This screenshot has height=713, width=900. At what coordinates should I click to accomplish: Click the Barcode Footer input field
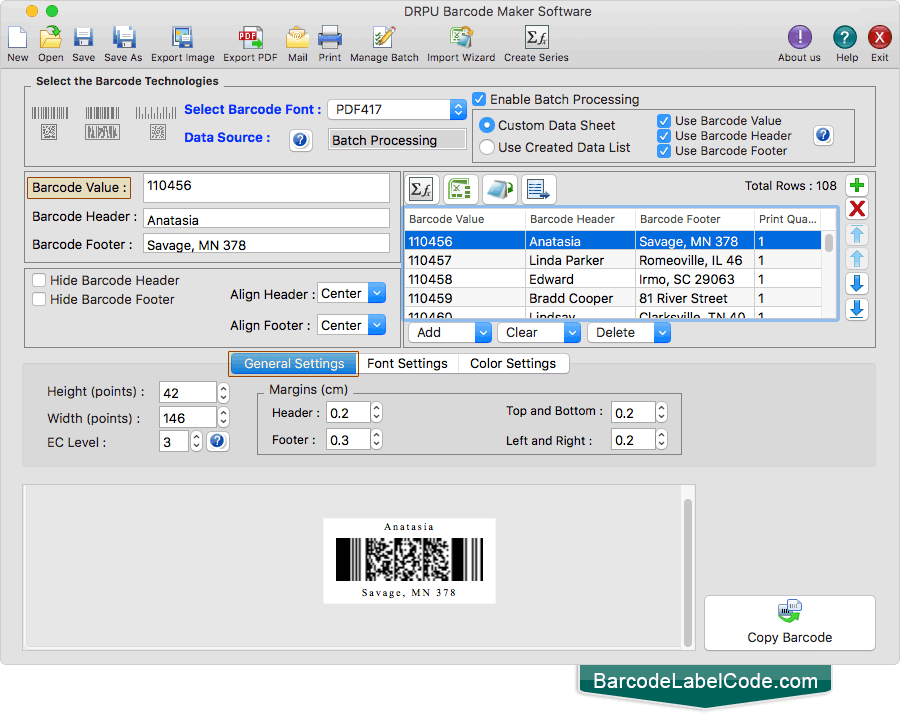pos(266,245)
